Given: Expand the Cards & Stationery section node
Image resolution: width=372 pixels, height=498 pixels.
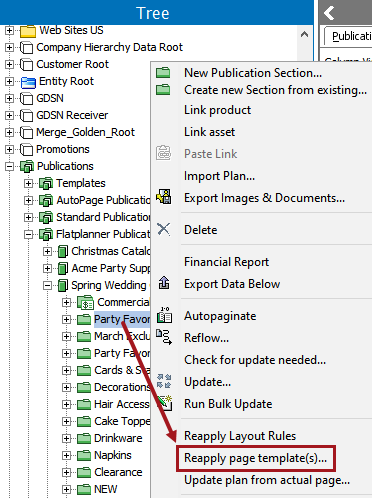Looking at the screenshot, I should [x=66, y=371].
